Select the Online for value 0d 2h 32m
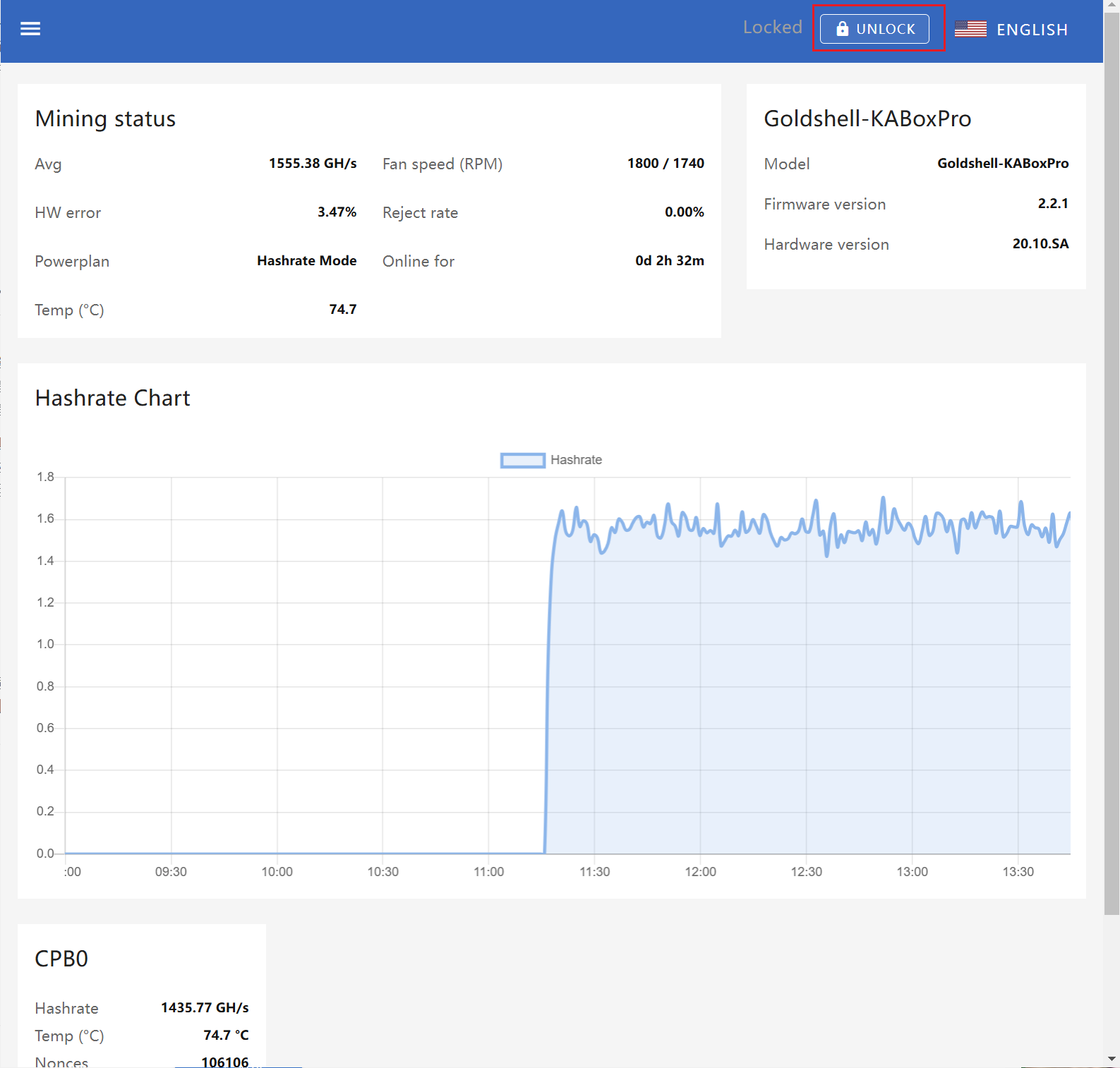Viewport: 1120px width, 1068px height. click(x=669, y=260)
